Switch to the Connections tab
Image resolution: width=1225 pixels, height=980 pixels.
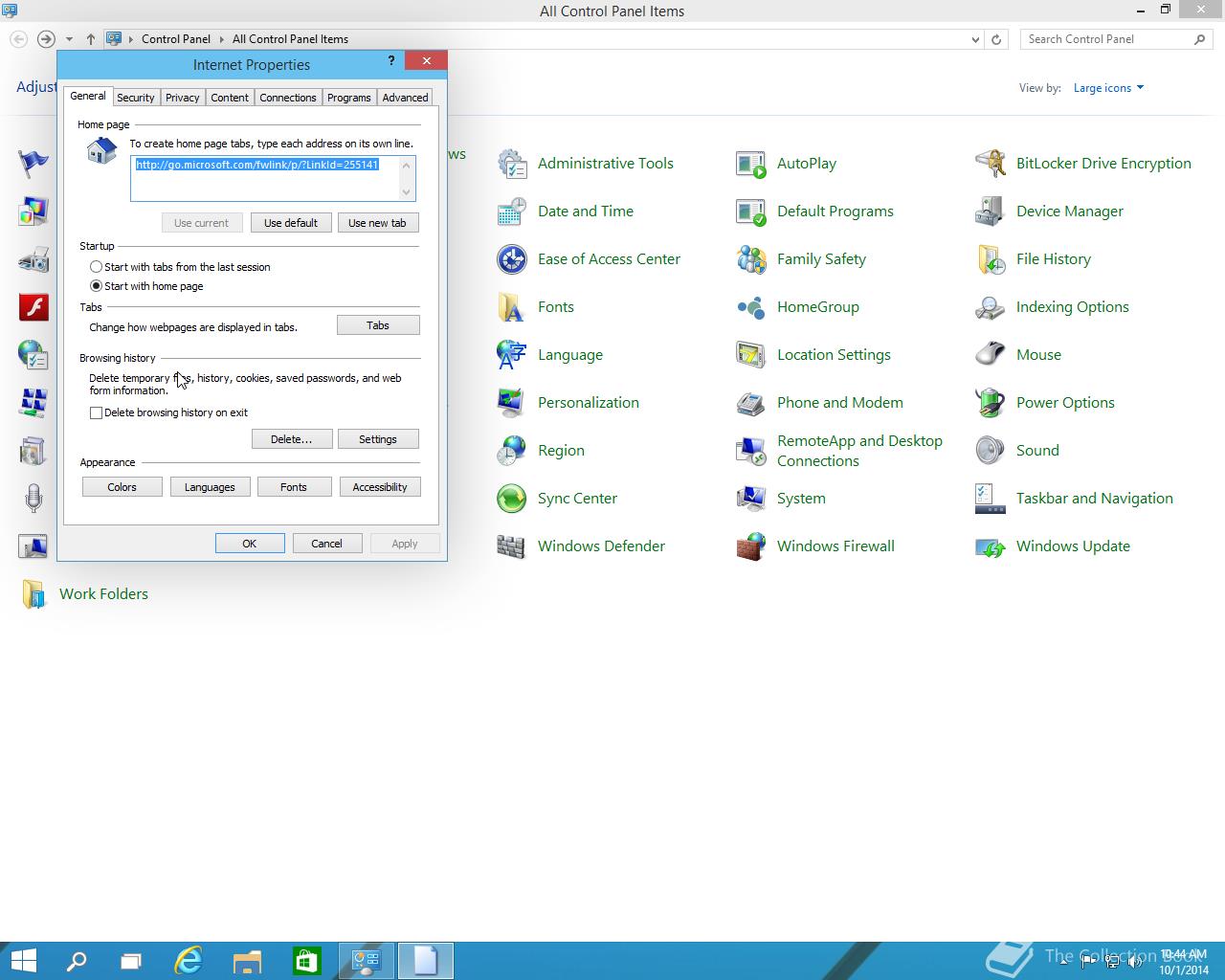[287, 98]
